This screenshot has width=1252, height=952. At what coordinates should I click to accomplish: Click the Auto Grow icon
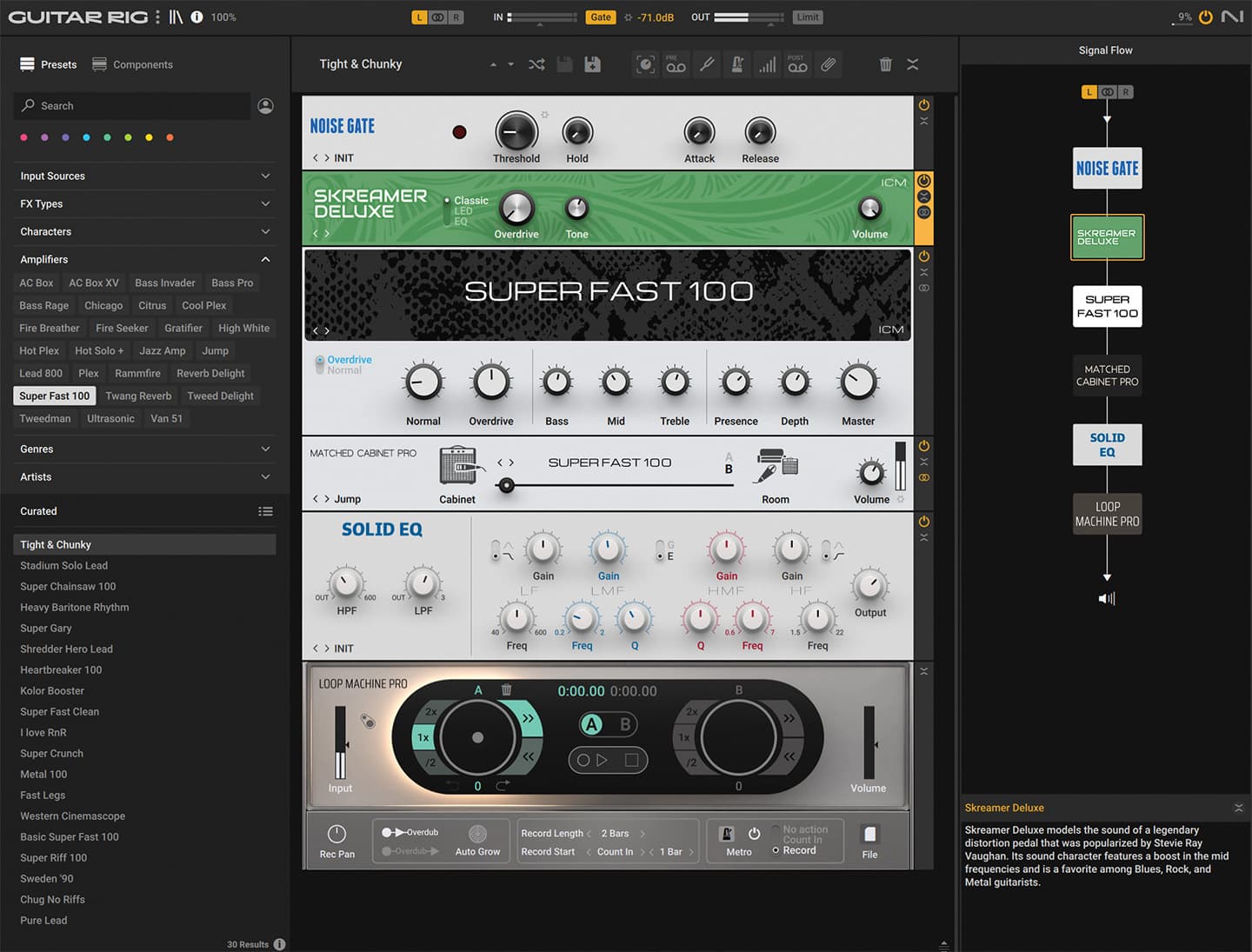[x=477, y=834]
